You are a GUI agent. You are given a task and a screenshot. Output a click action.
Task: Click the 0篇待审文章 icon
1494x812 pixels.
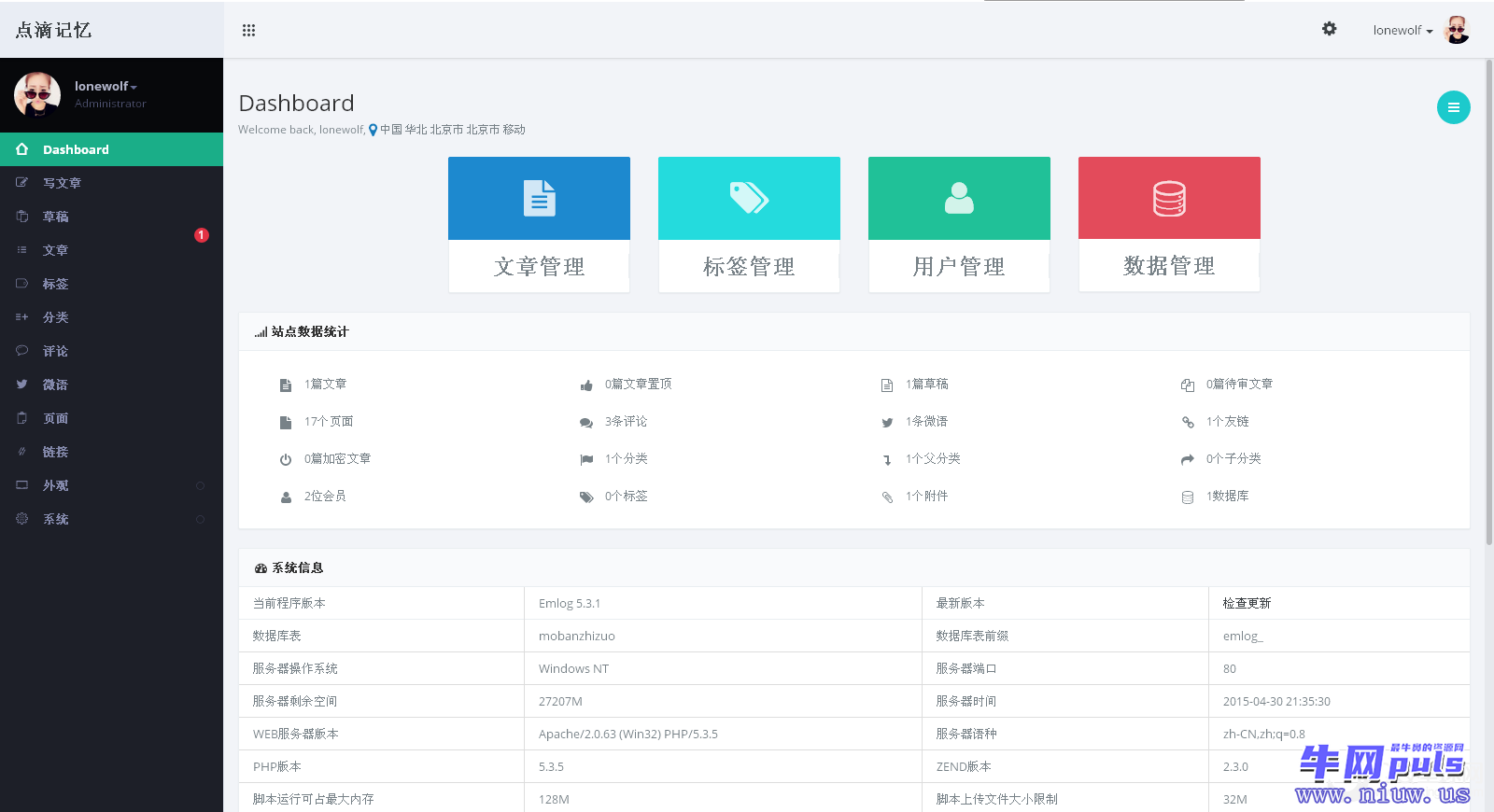[1188, 385]
